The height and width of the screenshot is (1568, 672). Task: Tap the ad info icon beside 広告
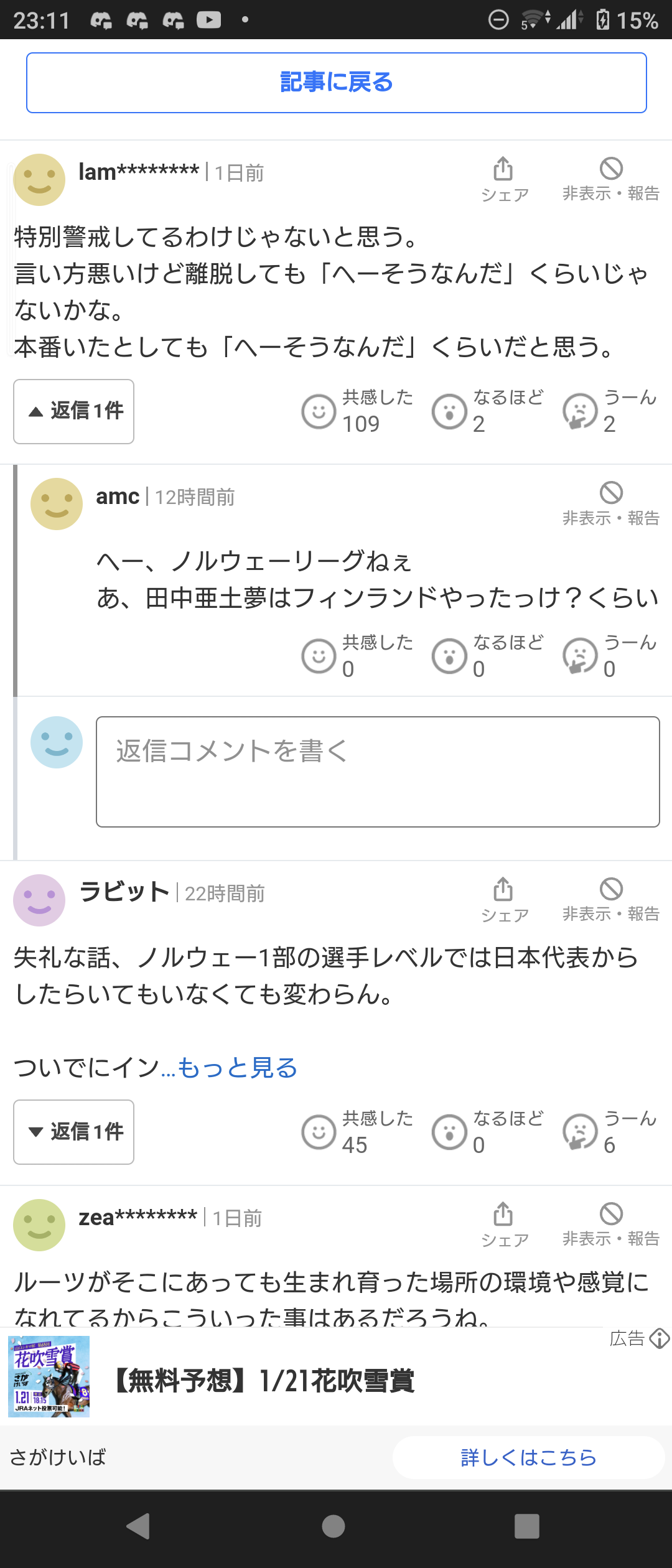coord(659,1338)
